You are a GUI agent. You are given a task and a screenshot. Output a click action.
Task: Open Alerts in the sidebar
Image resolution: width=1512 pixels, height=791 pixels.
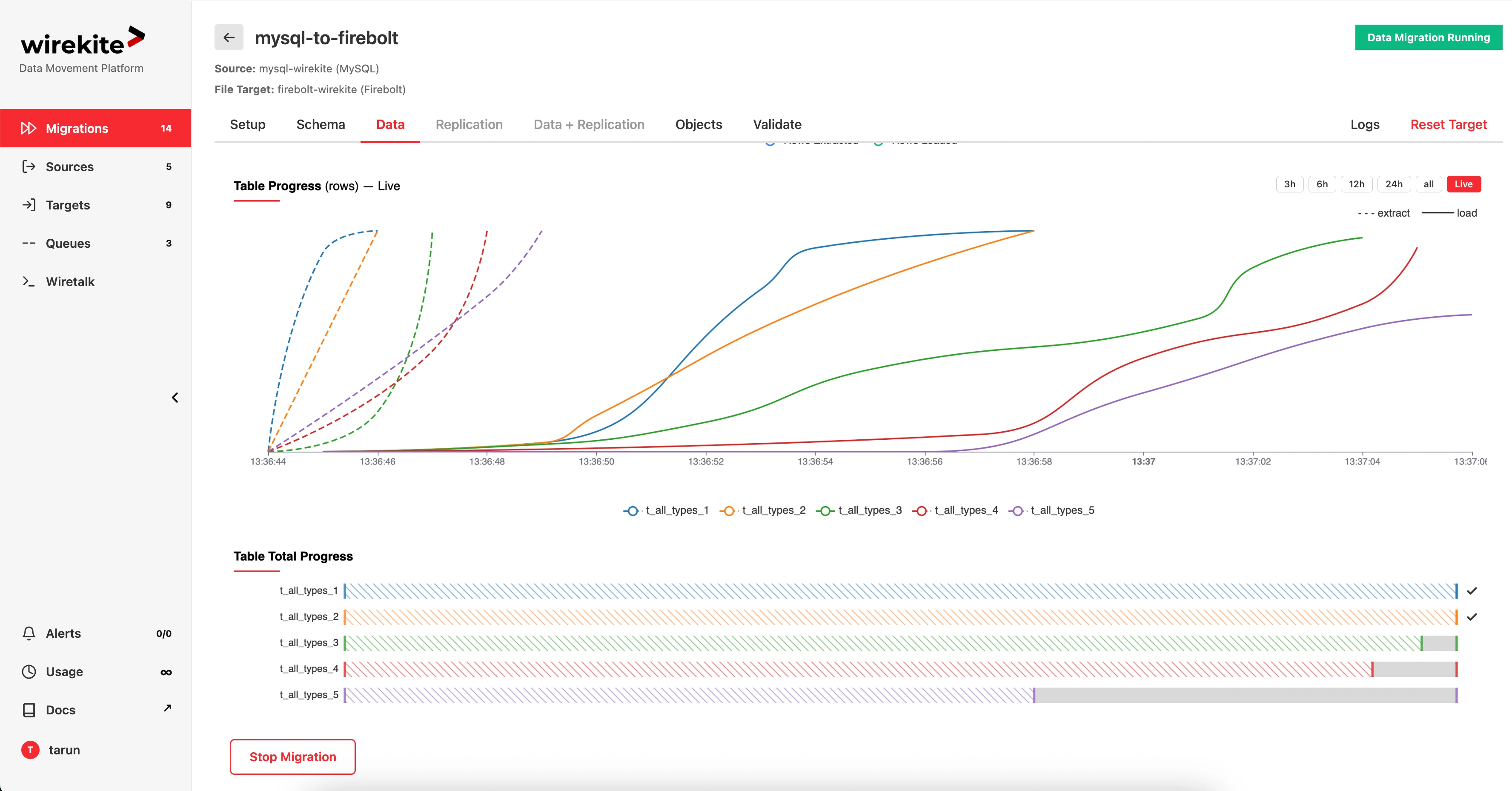(96, 633)
